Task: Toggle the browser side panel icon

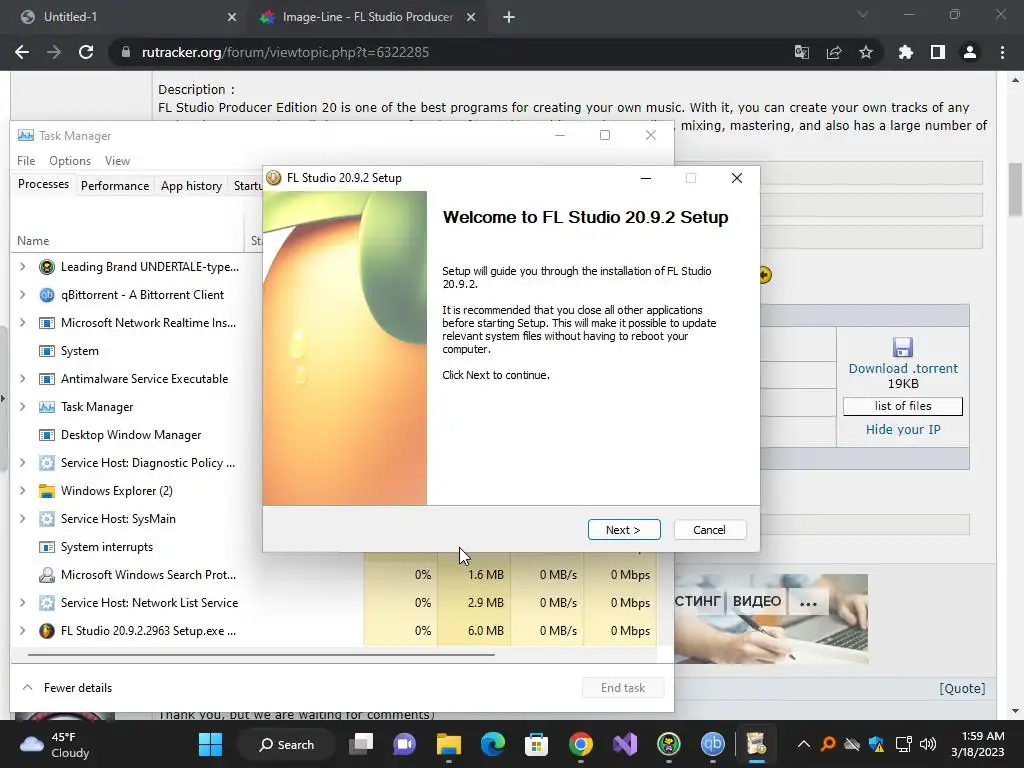Action: tap(938, 52)
